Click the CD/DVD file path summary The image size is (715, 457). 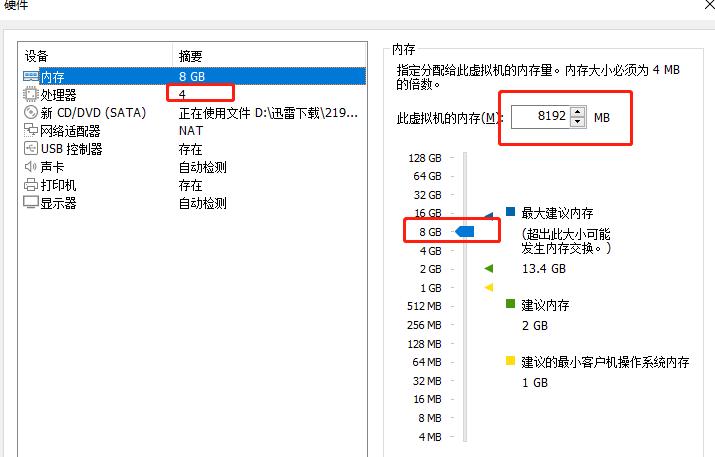(268, 113)
